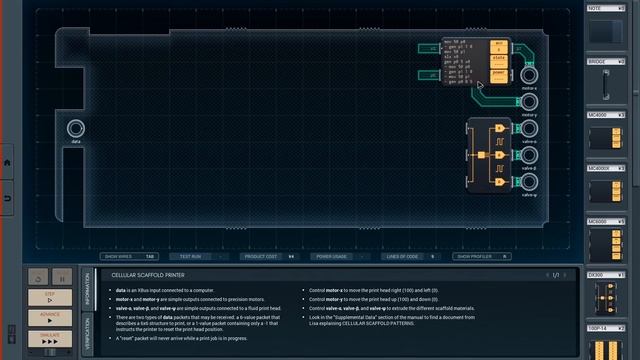
Task: Click the lower x1 pin stub on microcontroller
Action: (x=429, y=75)
